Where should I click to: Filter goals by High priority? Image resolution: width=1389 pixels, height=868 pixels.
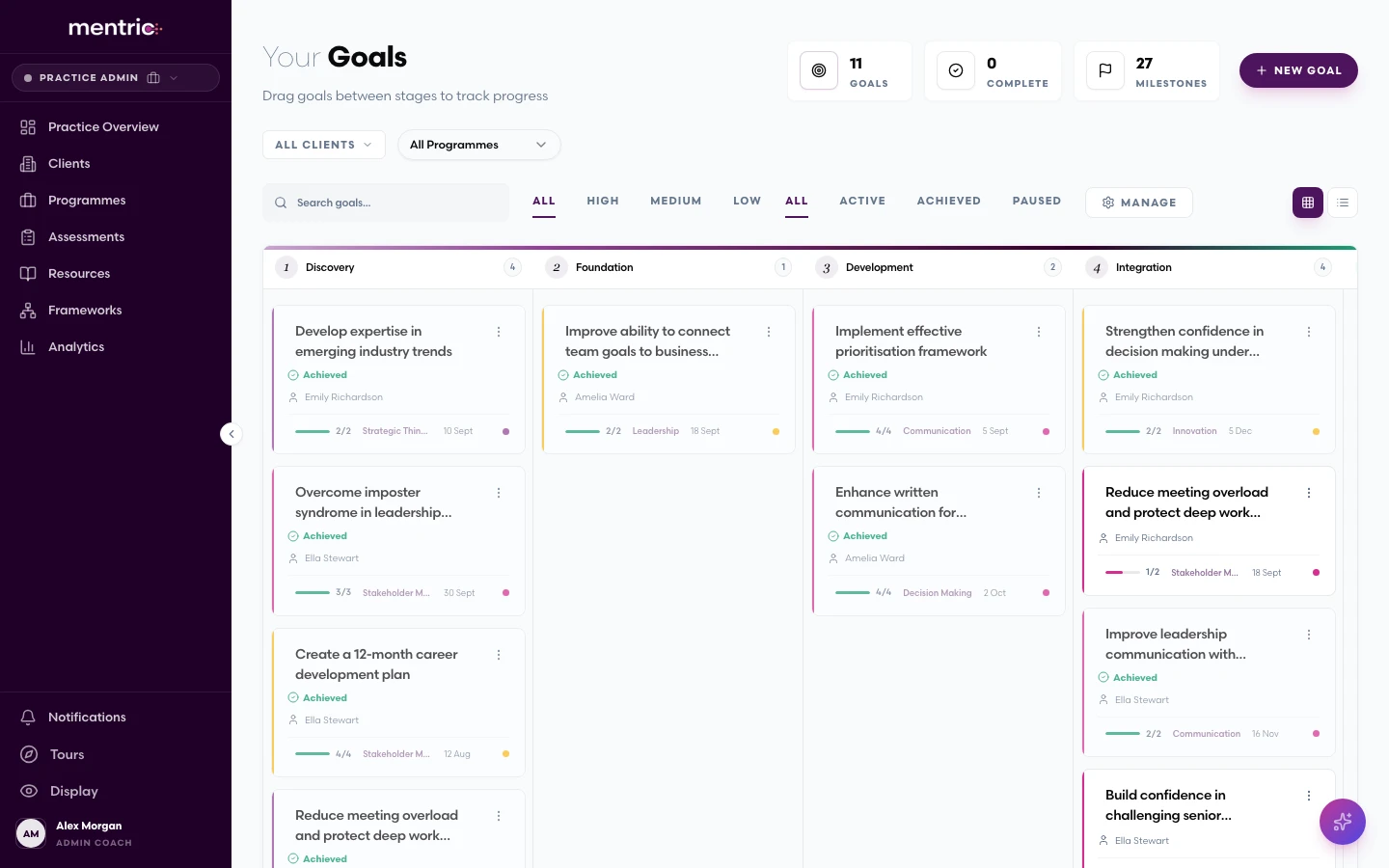click(x=603, y=201)
